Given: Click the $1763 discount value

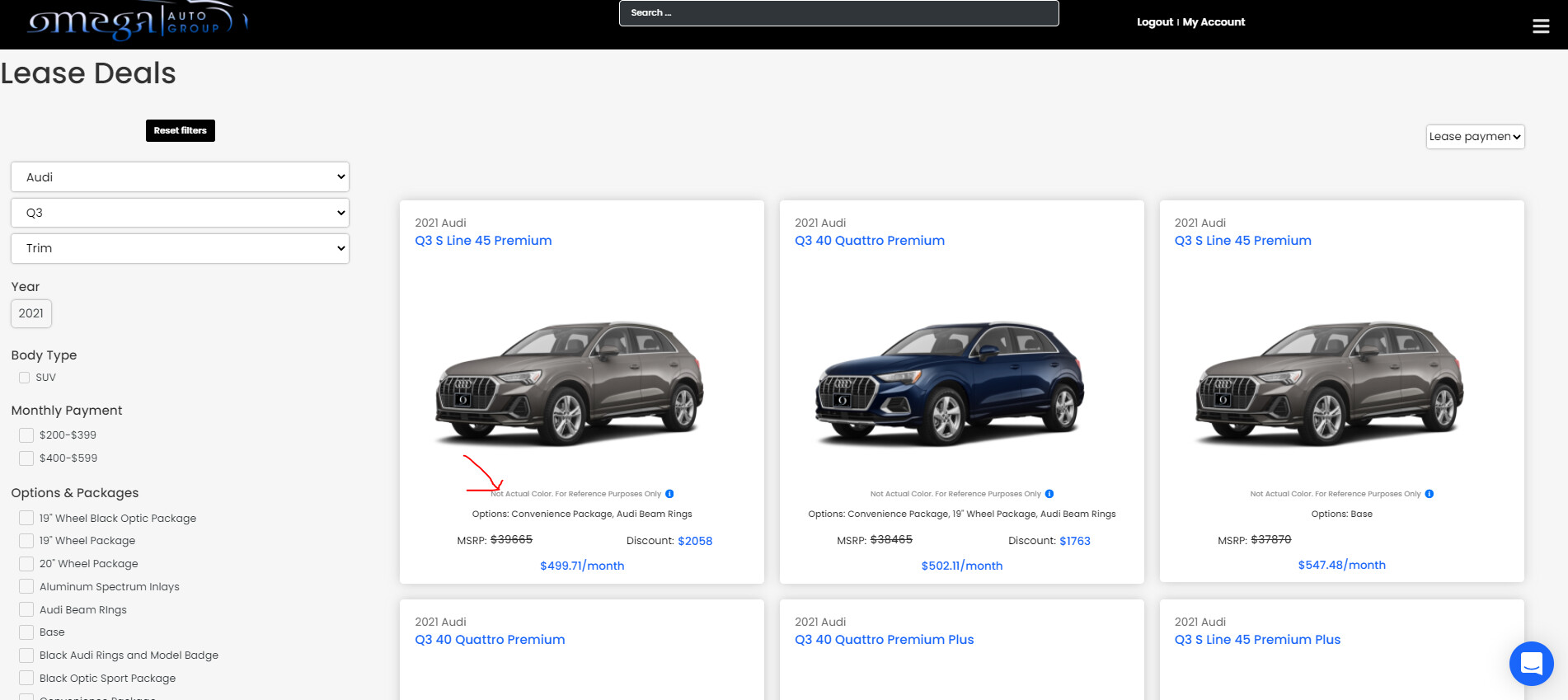Looking at the screenshot, I should click(x=1075, y=541).
